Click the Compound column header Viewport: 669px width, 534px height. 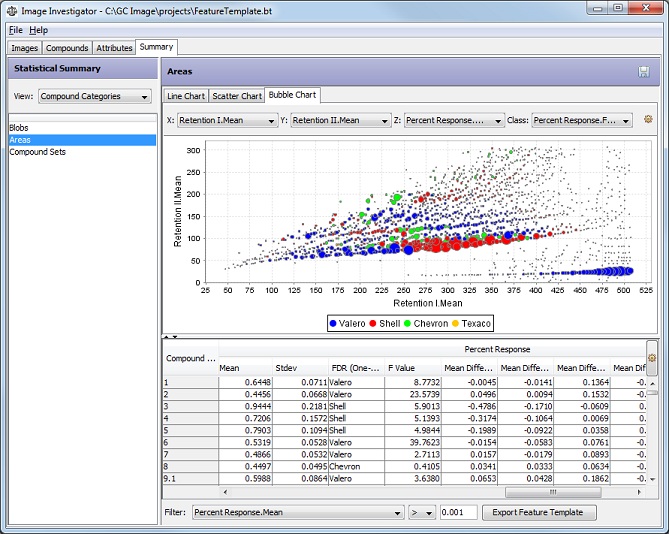point(191,359)
